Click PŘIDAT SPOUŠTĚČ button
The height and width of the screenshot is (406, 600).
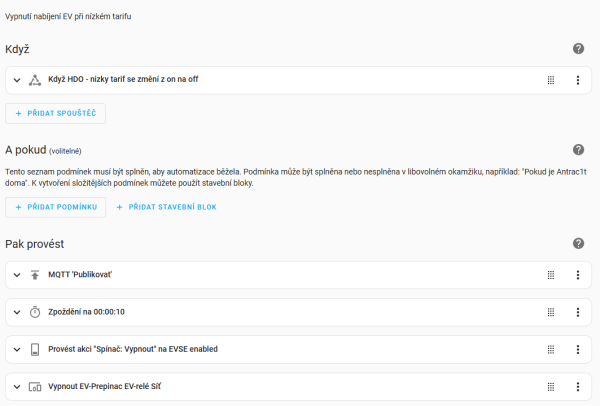pyautogui.click(x=55, y=113)
